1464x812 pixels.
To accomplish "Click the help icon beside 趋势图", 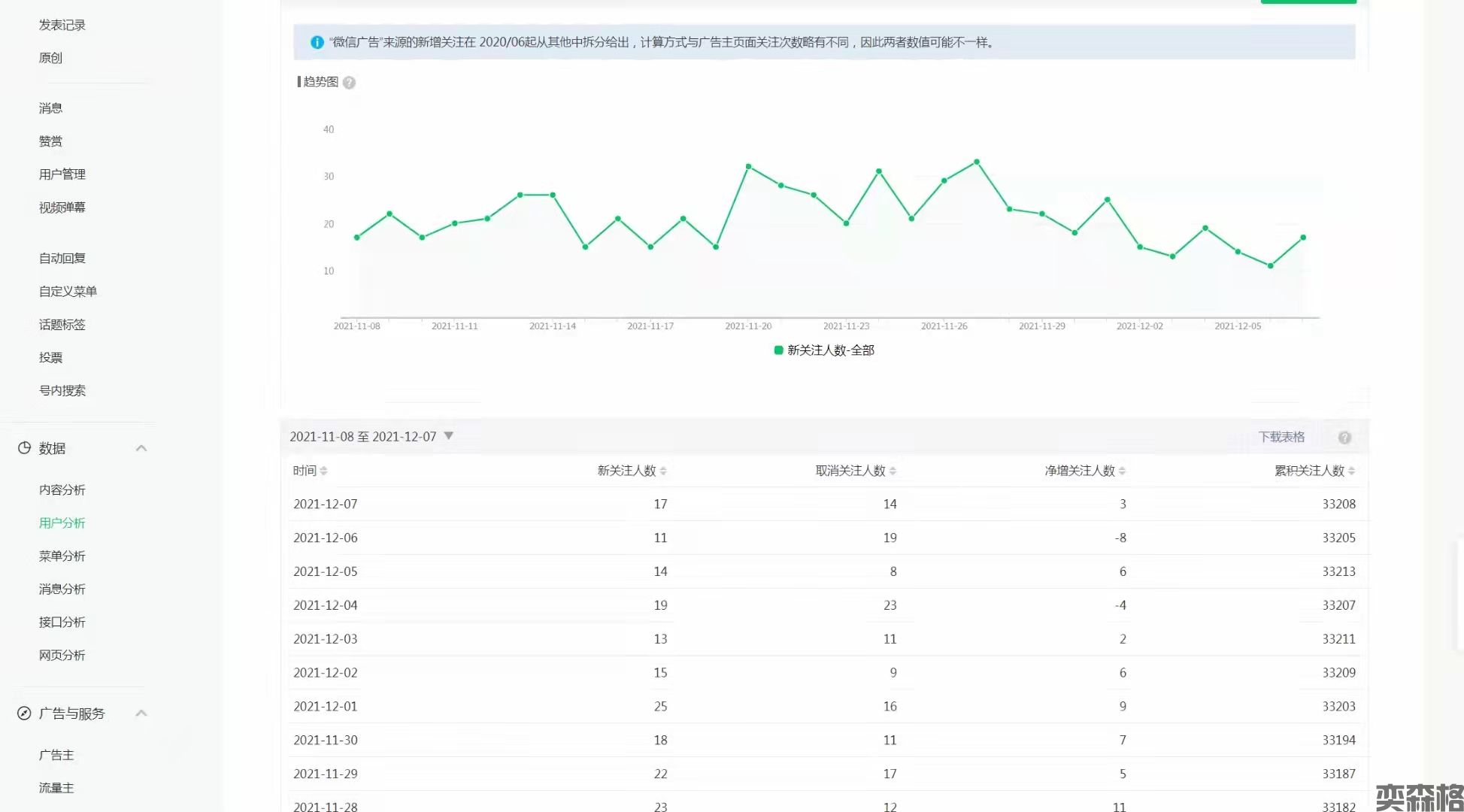I will click(349, 83).
